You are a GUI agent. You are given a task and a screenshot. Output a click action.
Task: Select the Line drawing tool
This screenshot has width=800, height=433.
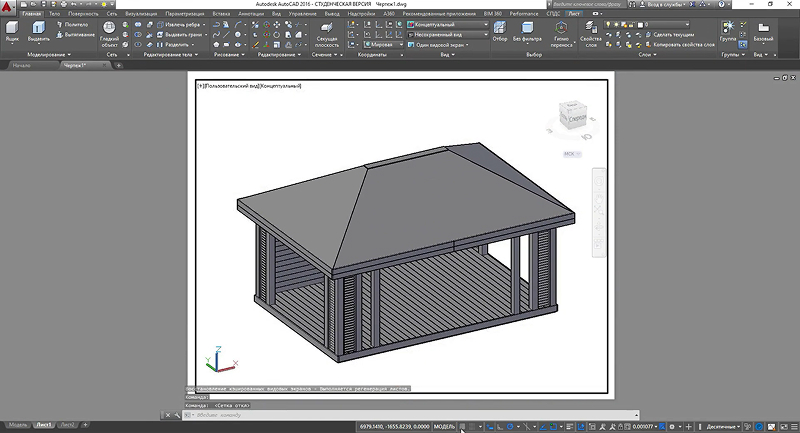pyautogui.click(x=227, y=35)
